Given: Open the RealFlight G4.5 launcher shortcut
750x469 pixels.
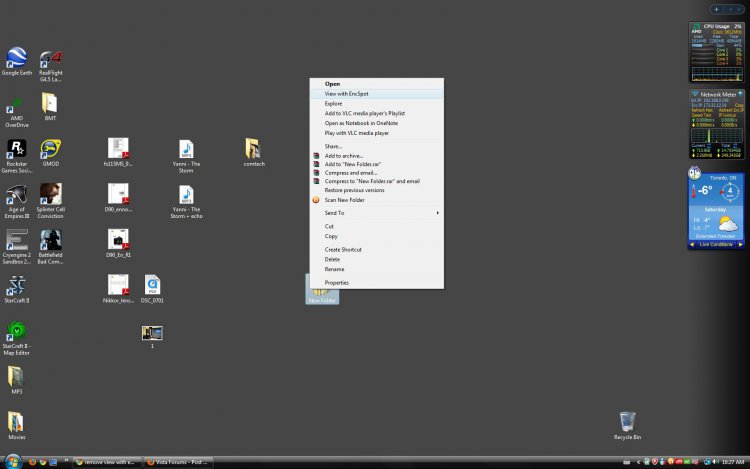Looking at the screenshot, I should point(50,65).
